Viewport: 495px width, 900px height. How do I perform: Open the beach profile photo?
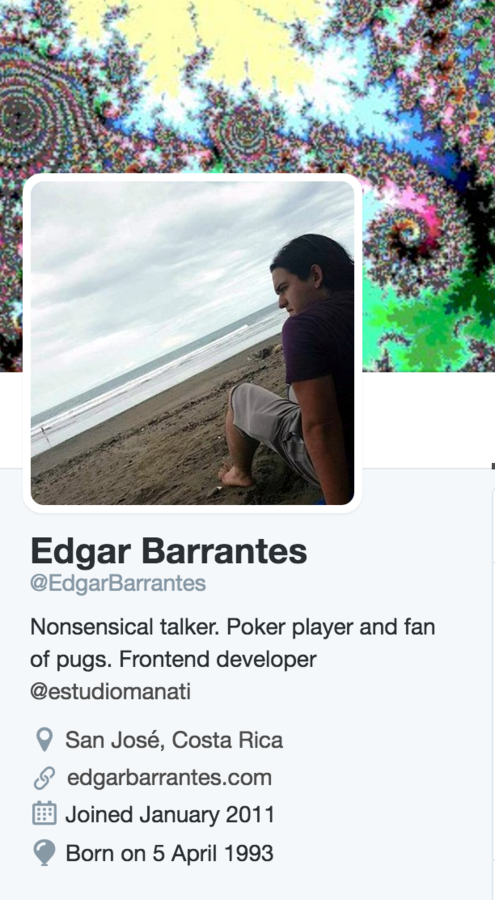tap(192, 343)
